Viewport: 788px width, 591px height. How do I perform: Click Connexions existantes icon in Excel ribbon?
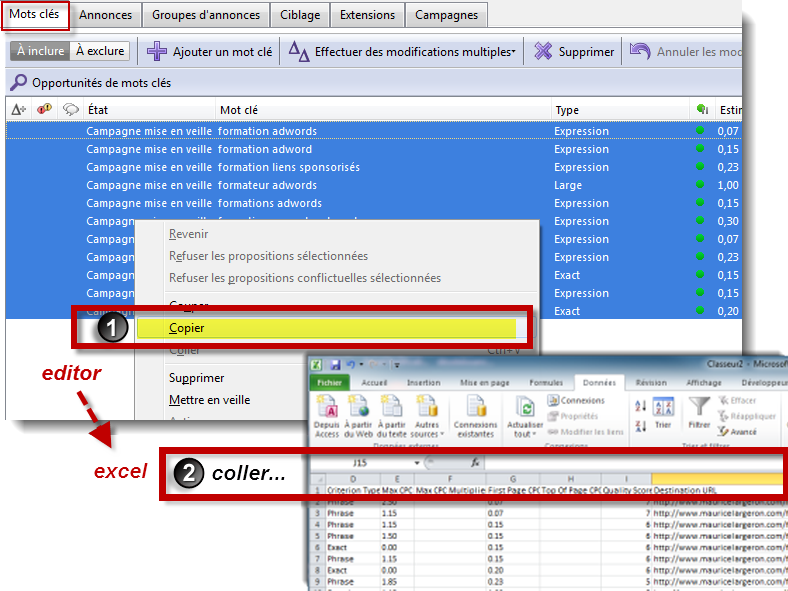[475, 407]
